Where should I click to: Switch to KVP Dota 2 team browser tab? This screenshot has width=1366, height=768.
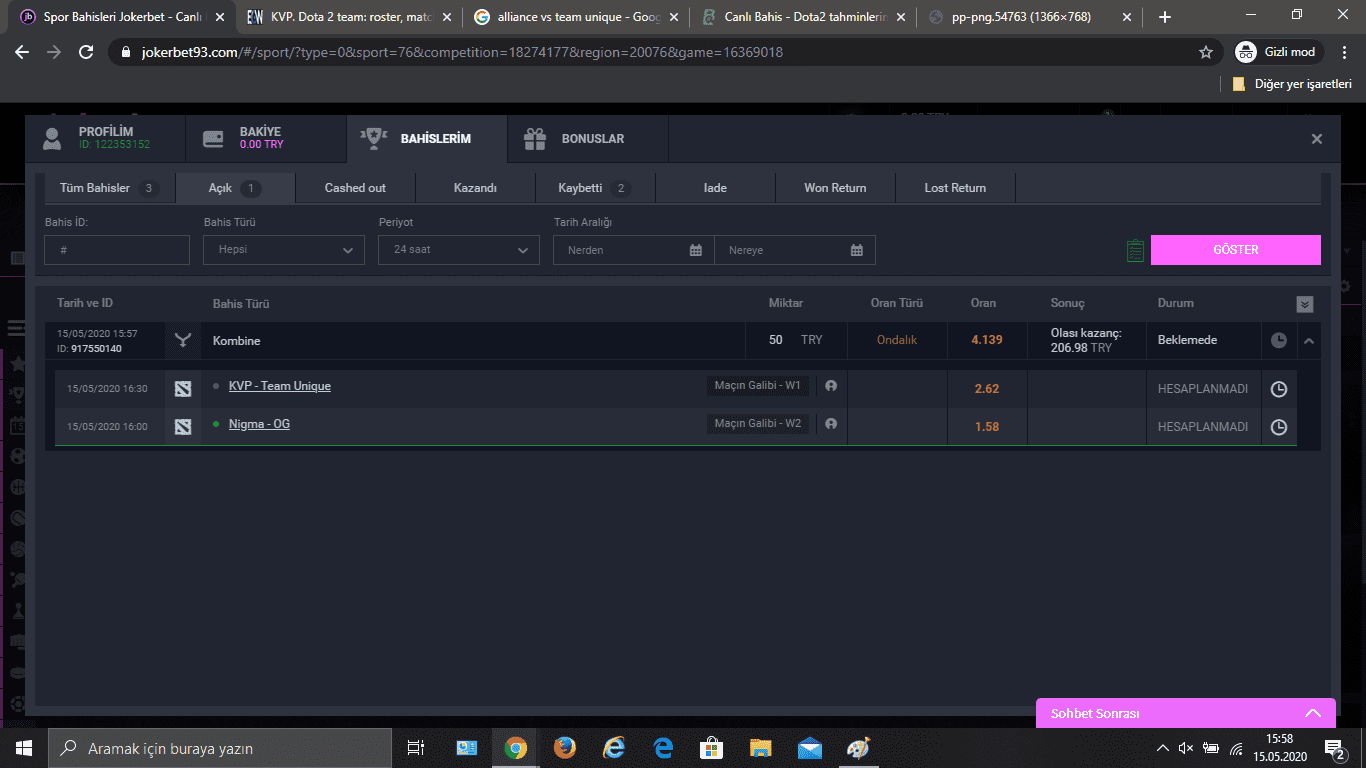point(350,17)
